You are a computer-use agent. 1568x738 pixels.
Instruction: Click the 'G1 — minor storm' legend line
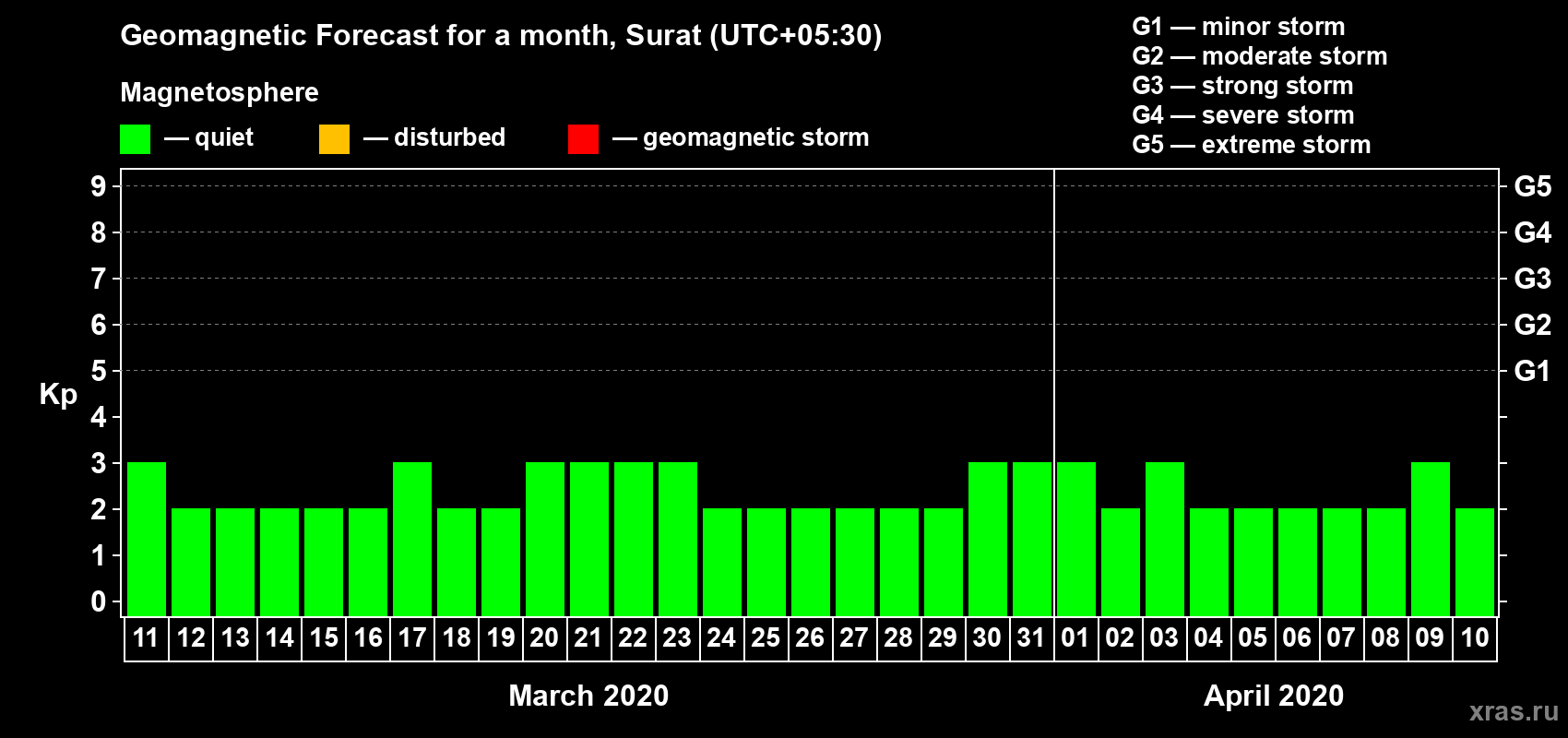coord(1238,27)
